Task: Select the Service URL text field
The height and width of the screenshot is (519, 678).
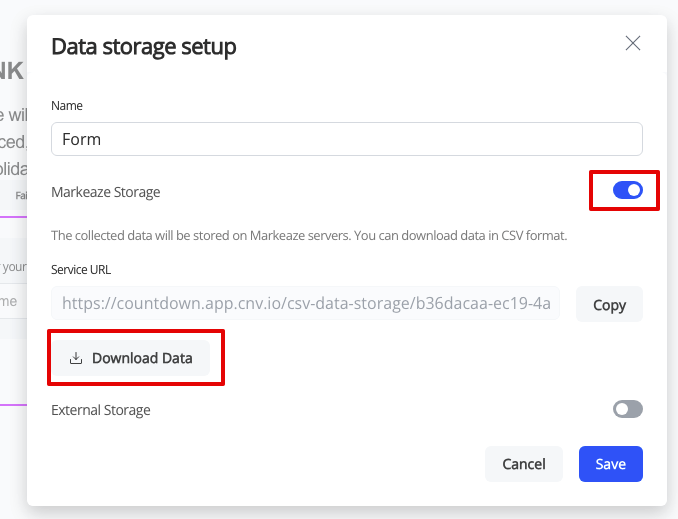Action: pyautogui.click(x=306, y=304)
